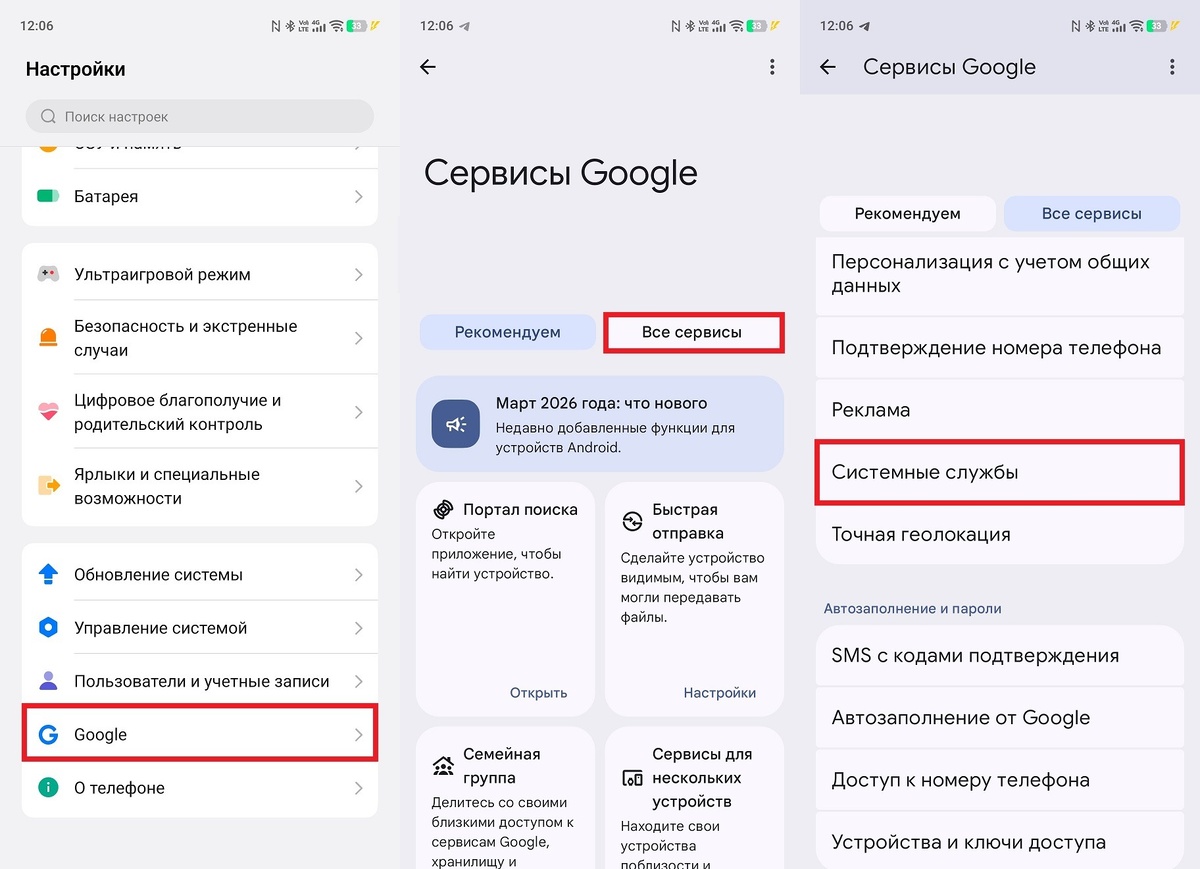
Task: Open overflow menu on middle Google services screen
Action: coord(772,67)
